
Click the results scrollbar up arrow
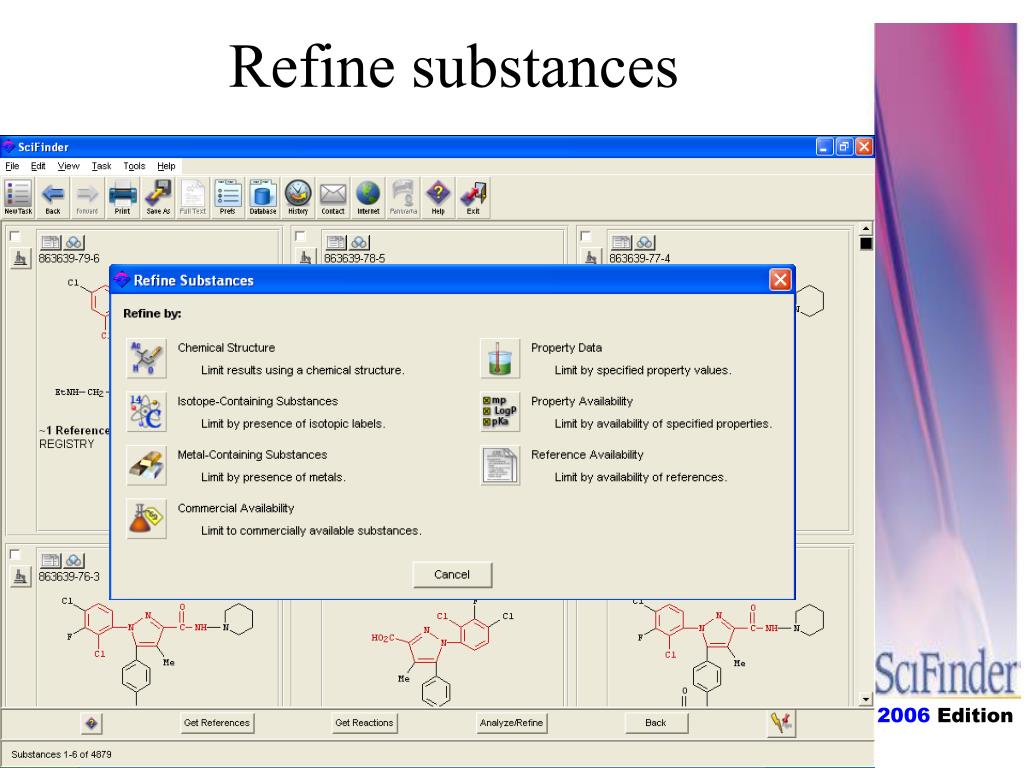[x=866, y=229]
